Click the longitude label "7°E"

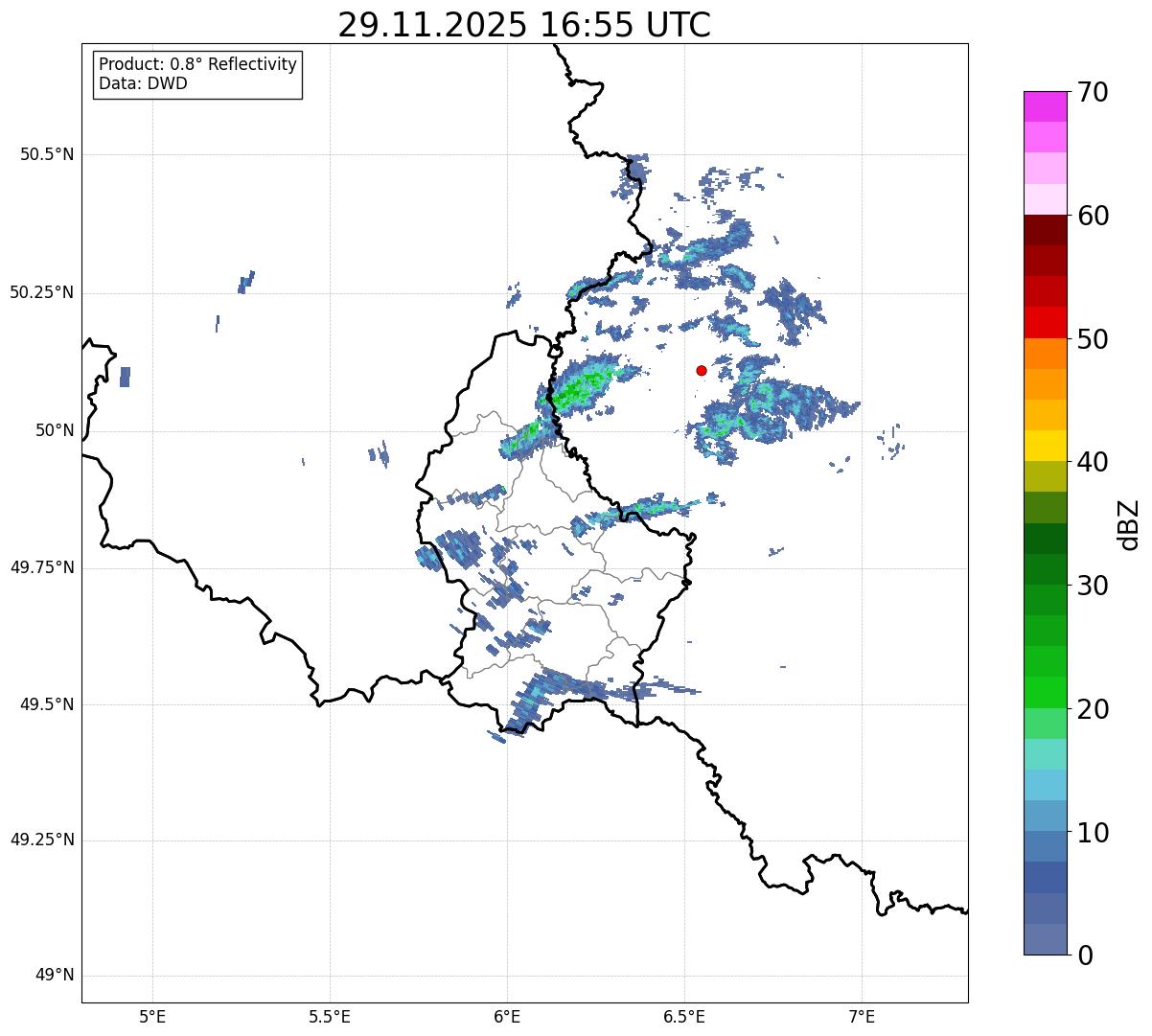coord(862,1016)
